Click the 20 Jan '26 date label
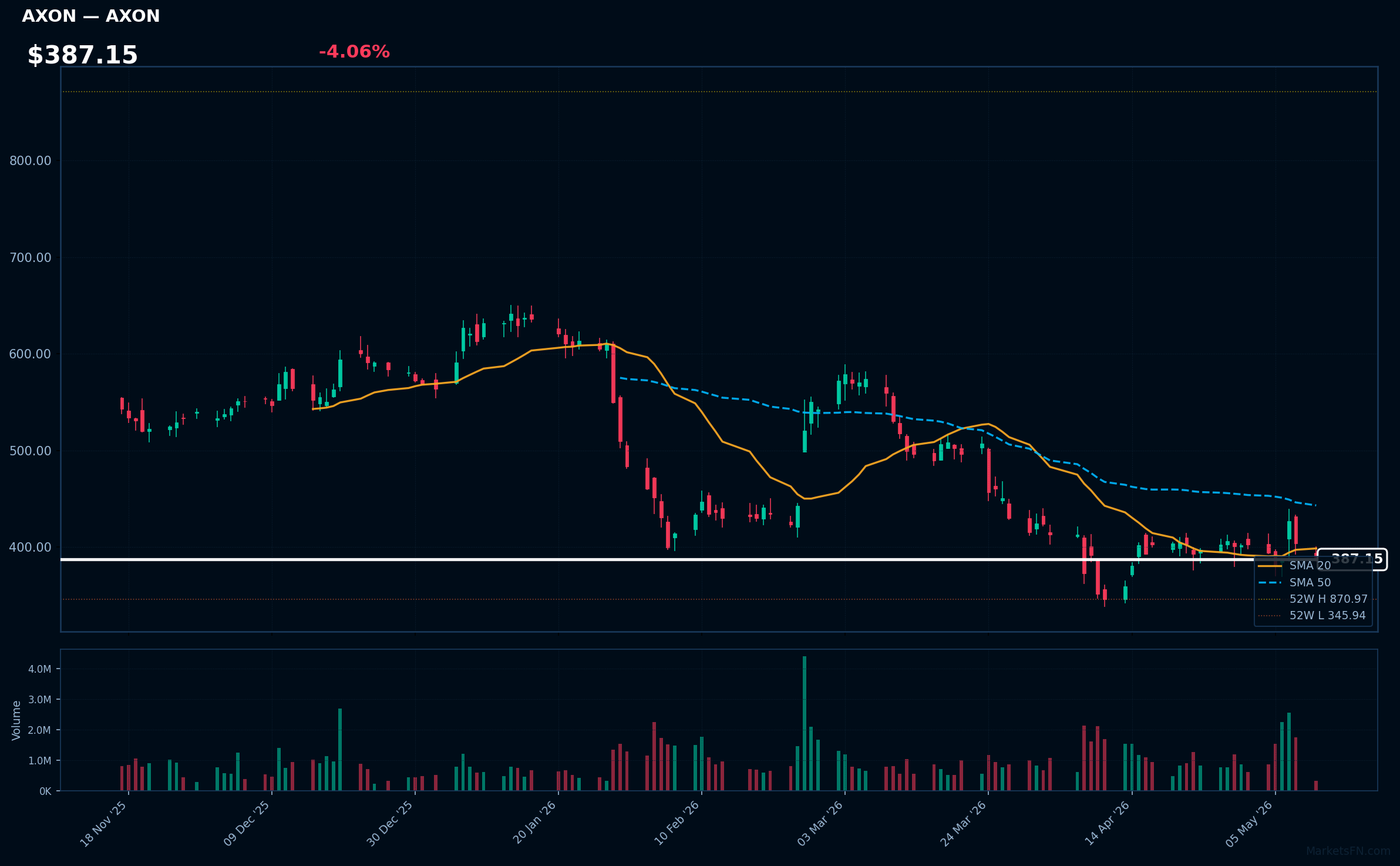The height and width of the screenshot is (866, 1400). 534,823
